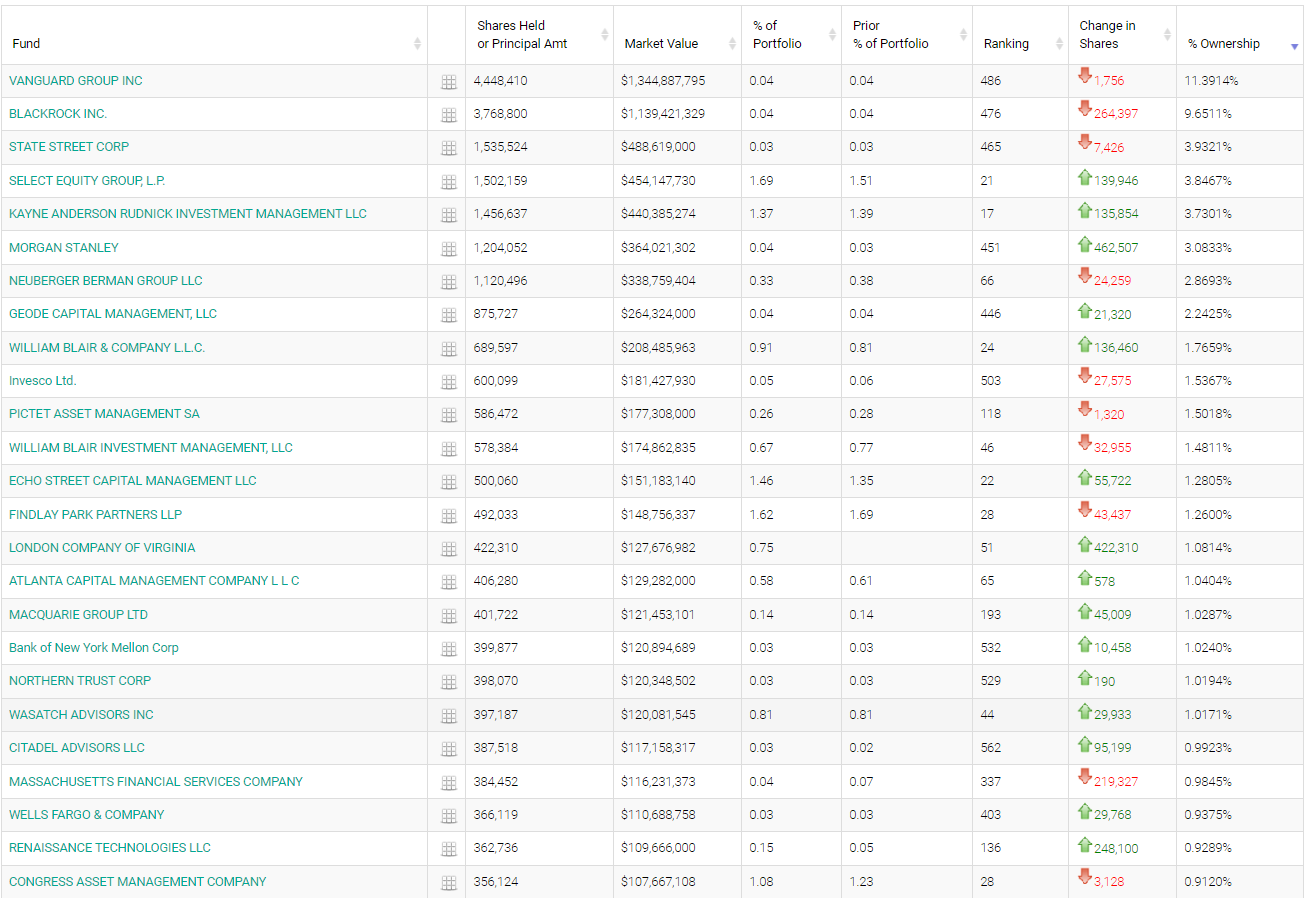Open Invesco Ltd. fund link
This screenshot has width=1304, height=898.
pyautogui.click(x=43, y=381)
